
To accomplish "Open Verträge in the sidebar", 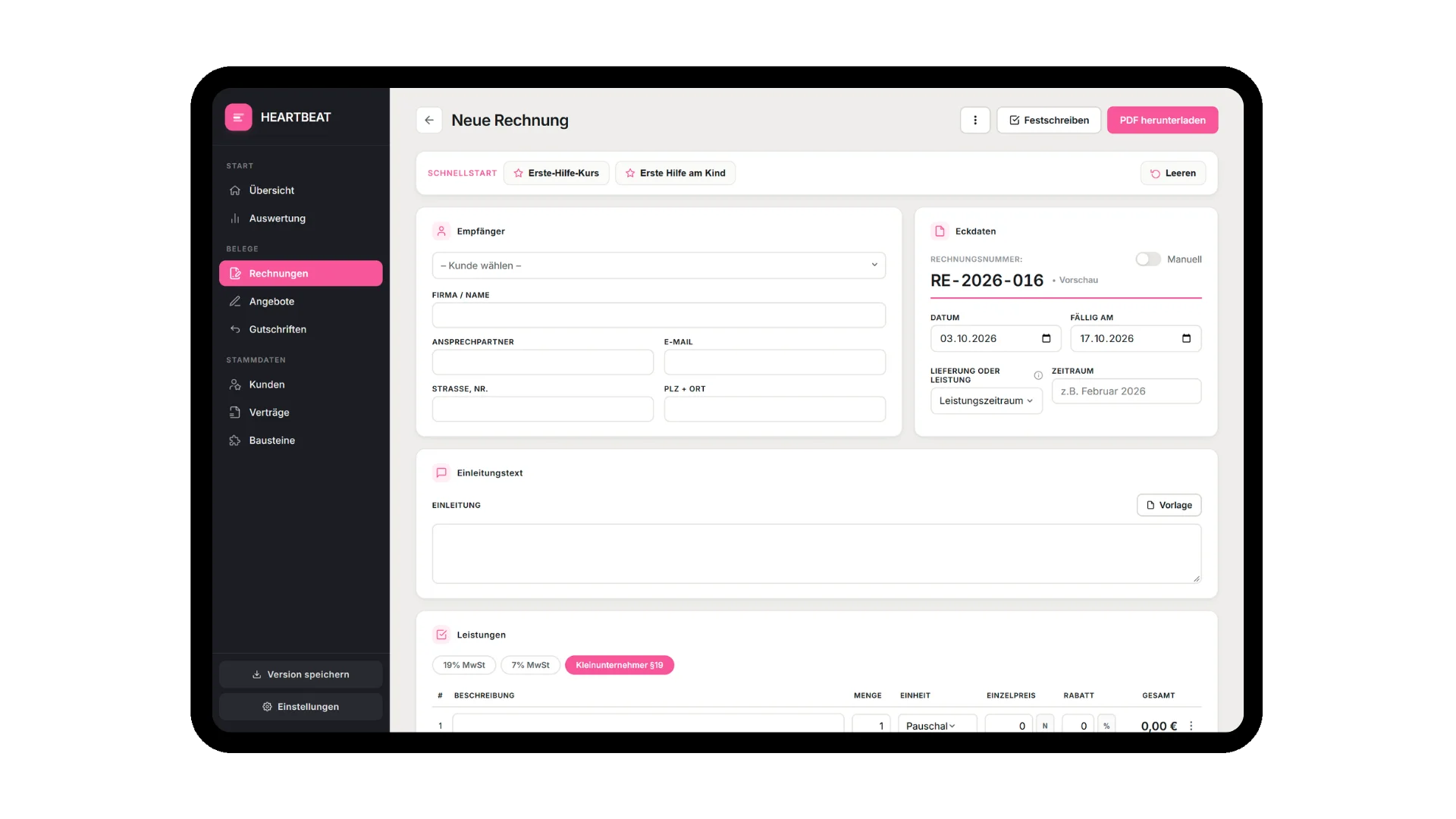I will click(300, 413).
